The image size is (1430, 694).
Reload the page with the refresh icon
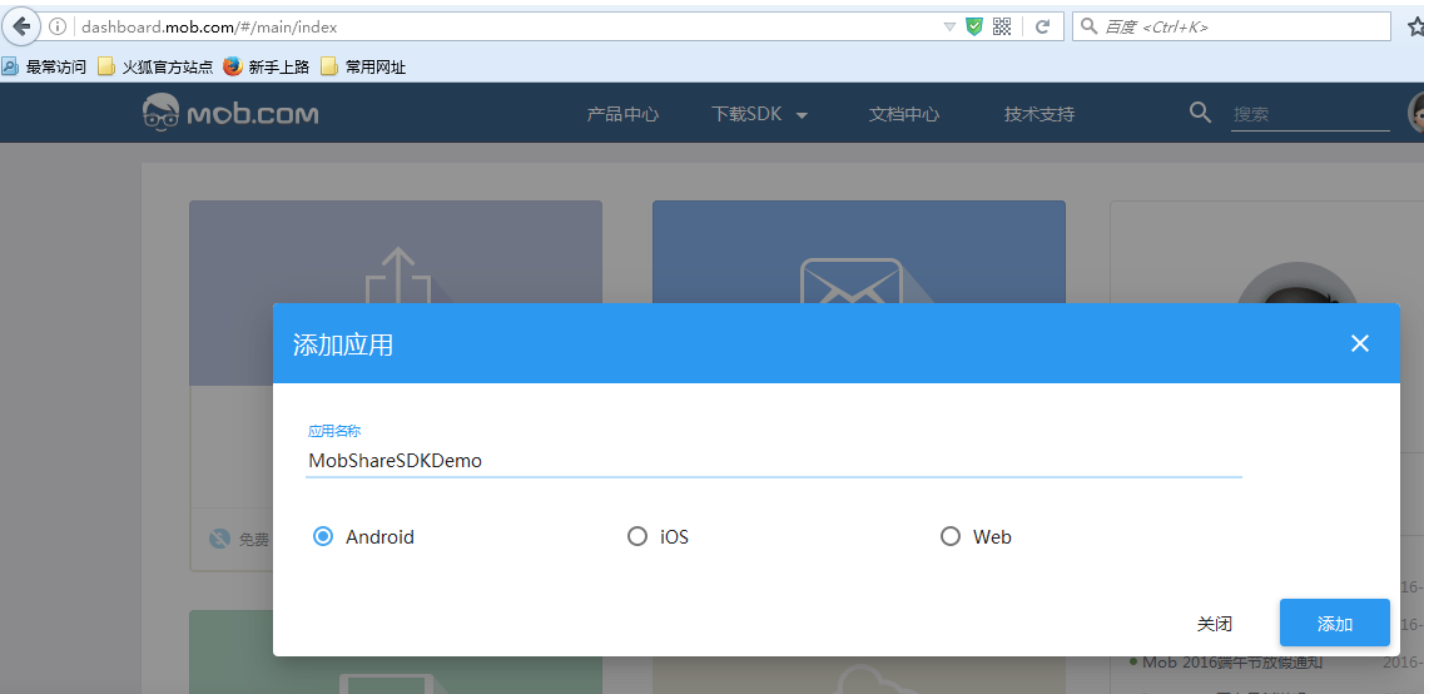pyautogui.click(x=1042, y=27)
